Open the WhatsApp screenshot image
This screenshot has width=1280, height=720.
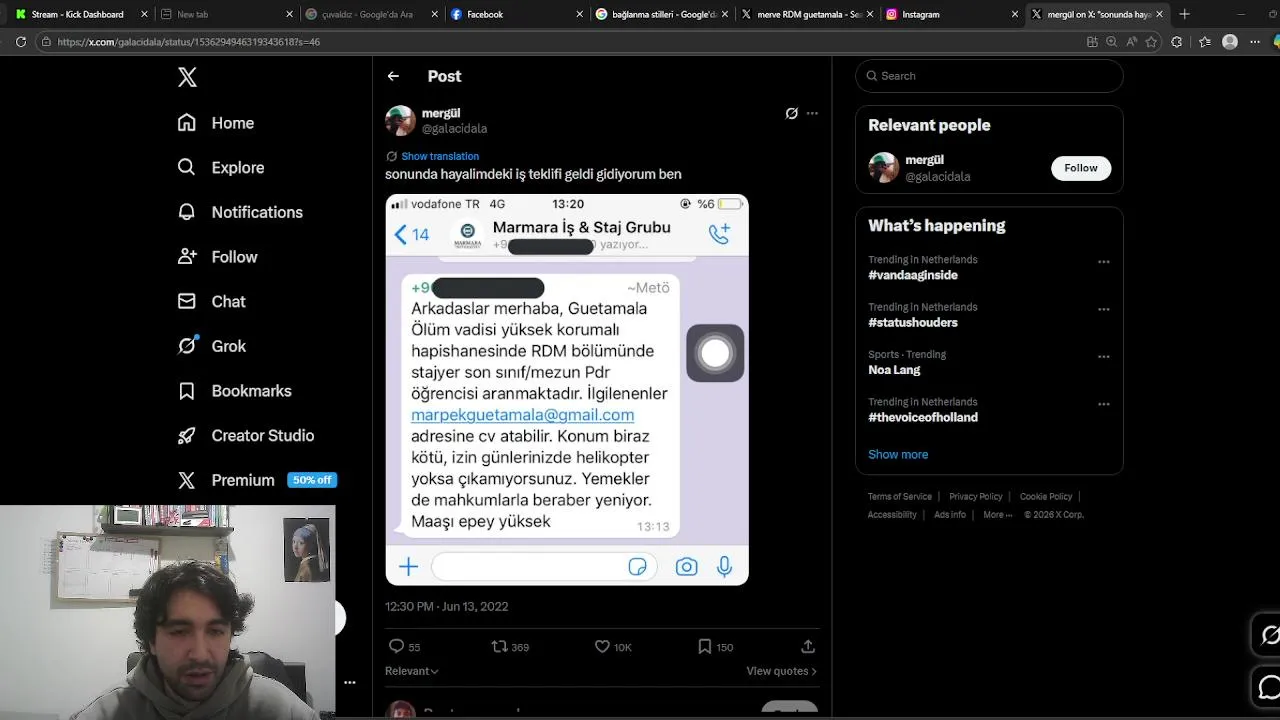(567, 389)
